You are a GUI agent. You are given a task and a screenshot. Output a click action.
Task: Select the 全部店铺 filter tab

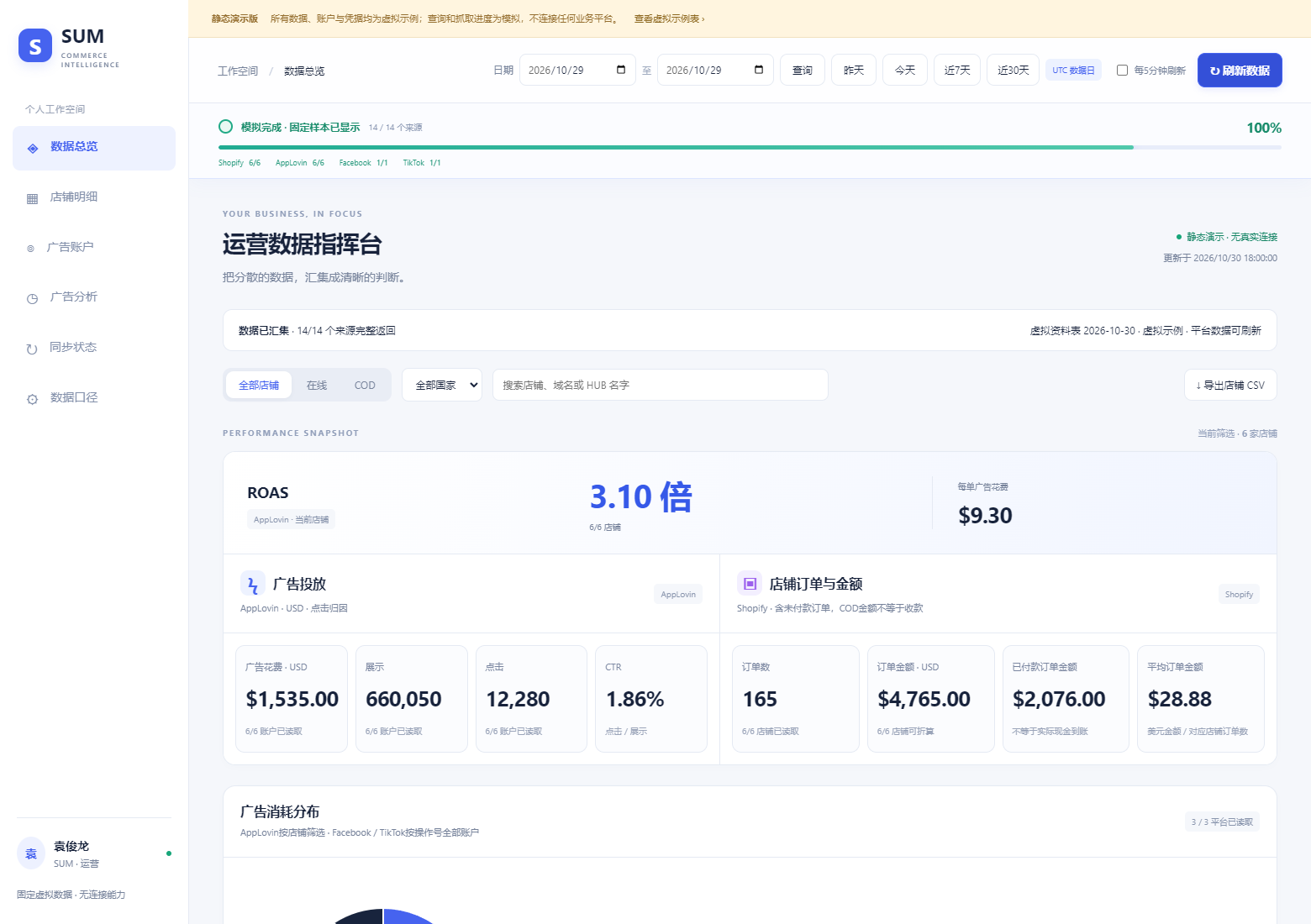tap(259, 385)
